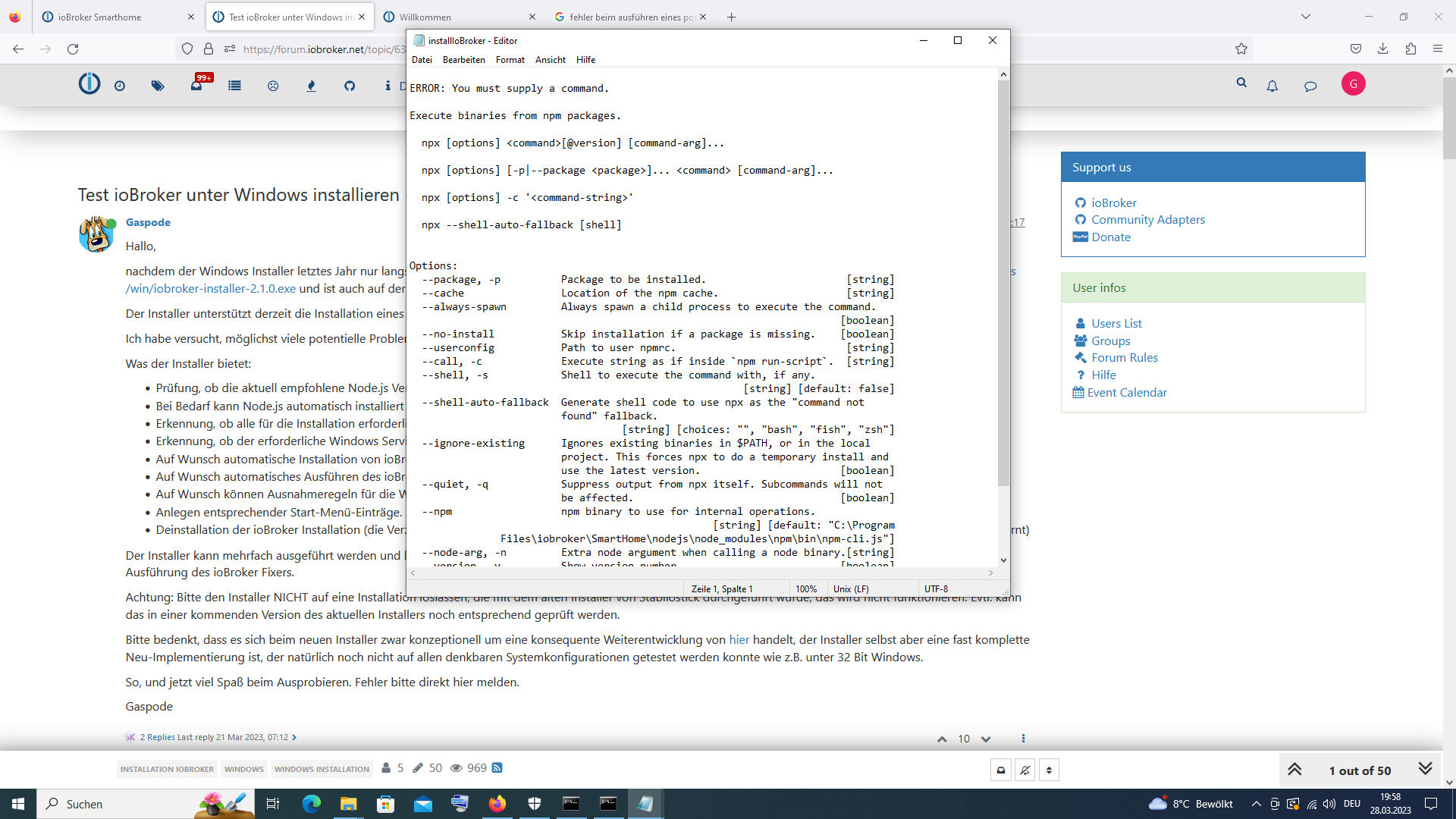The image size is (1456, 819).
Task: Open the Groups link in User infos
Action: (1110, 341)
